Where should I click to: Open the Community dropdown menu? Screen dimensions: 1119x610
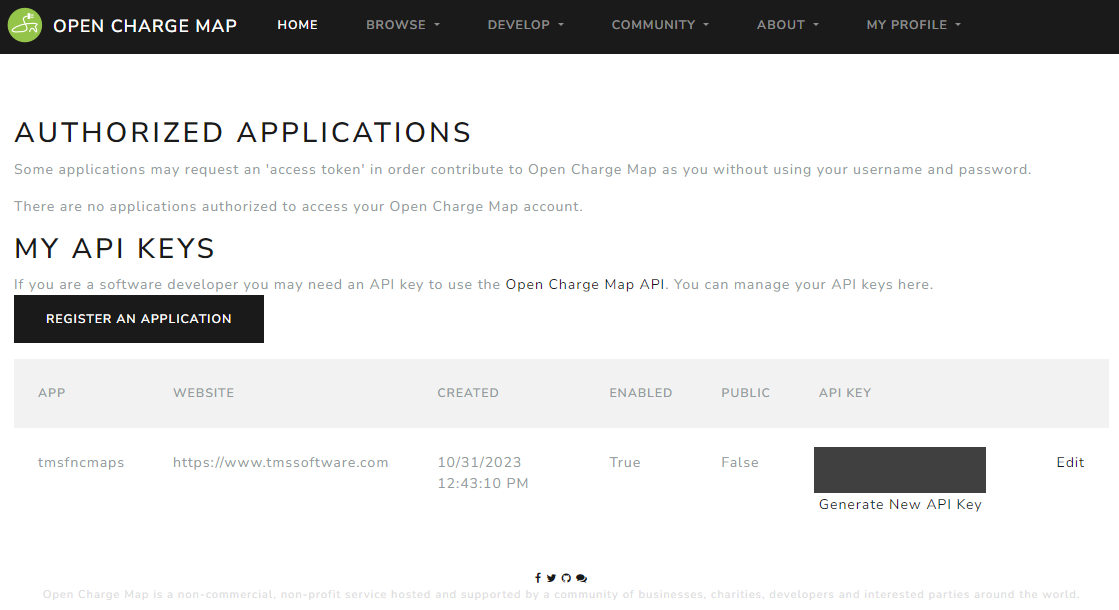click(660, 25)
